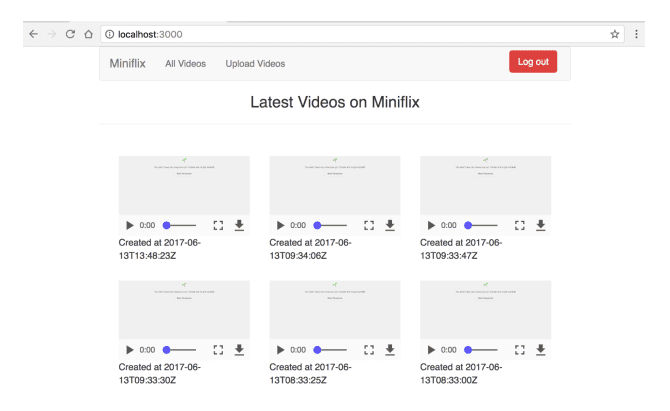Viewport: 670px width, 411px height.
Task: View site info icon beside localhost
Action: (x=110, y=34)
